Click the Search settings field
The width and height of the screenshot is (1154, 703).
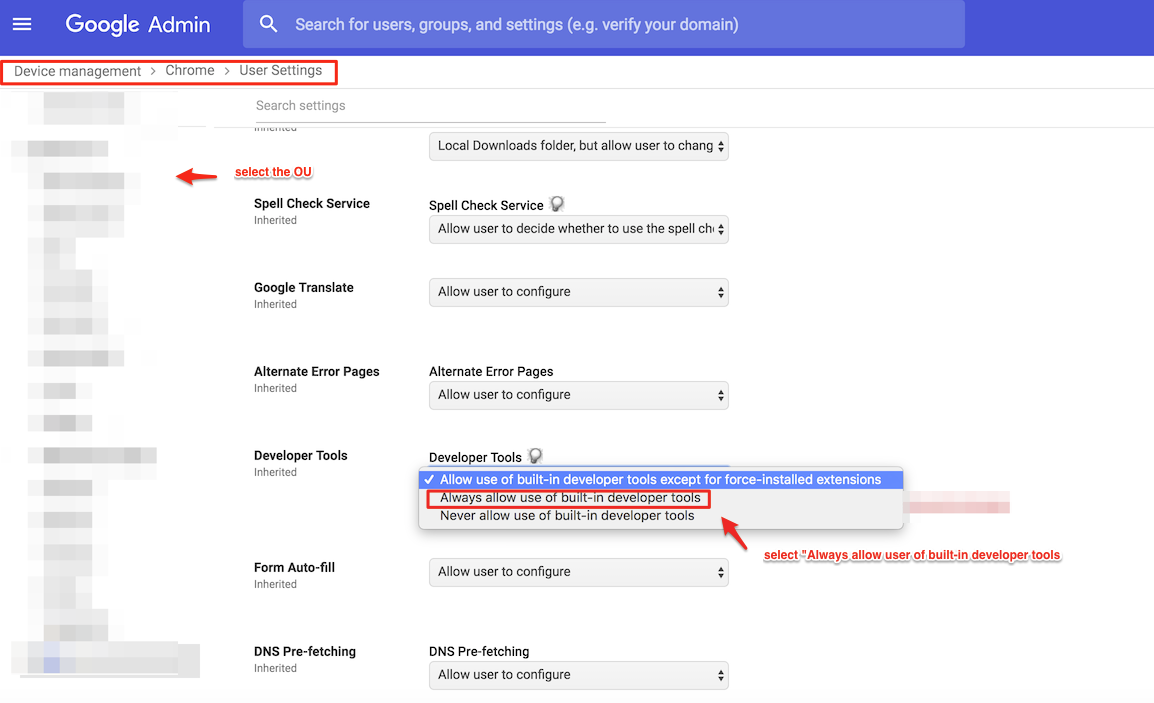[x=430, y=106]
